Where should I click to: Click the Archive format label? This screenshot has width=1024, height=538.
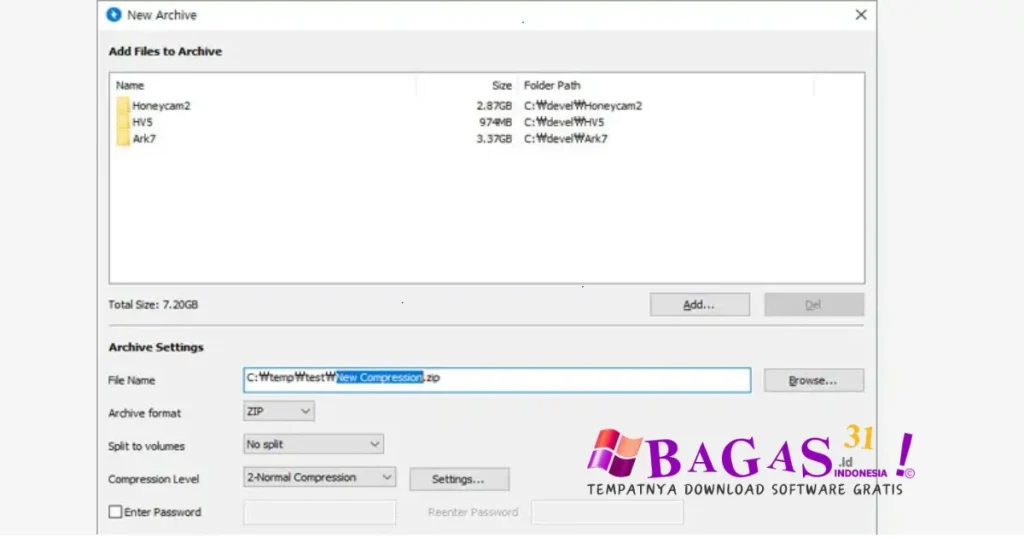(144, 413)
